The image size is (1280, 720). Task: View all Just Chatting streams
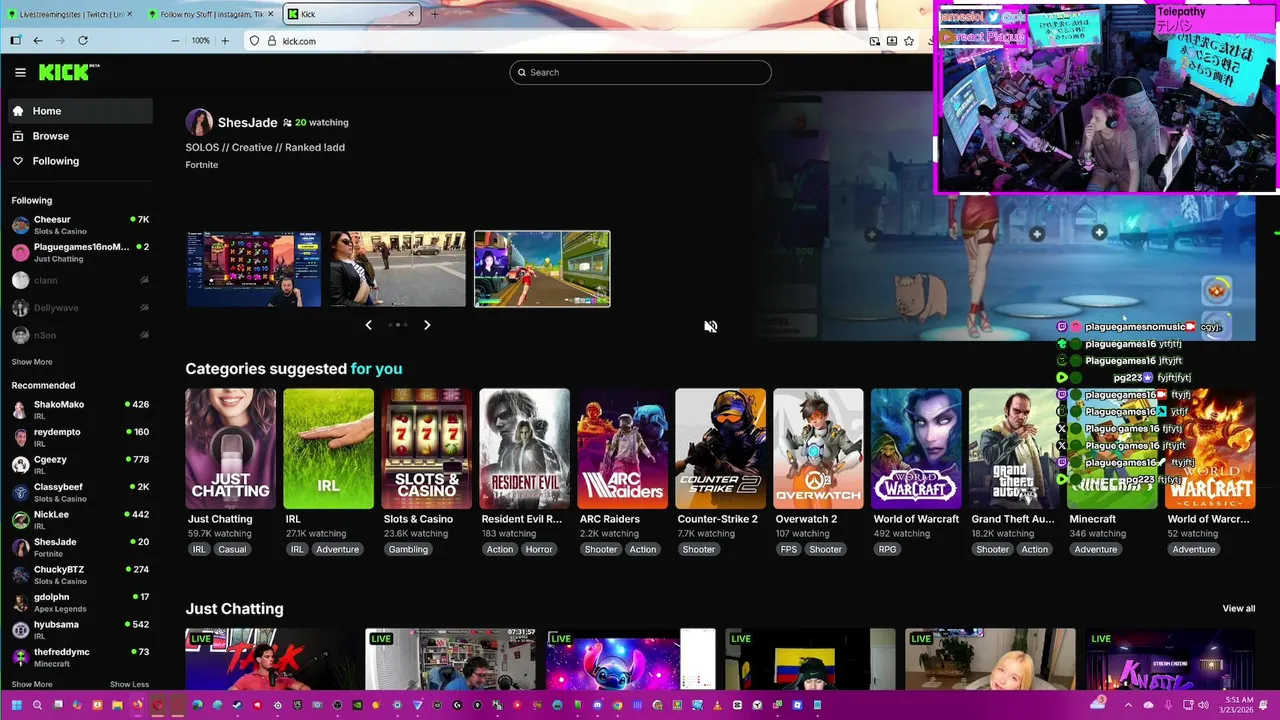click(x=1238, y=608)
